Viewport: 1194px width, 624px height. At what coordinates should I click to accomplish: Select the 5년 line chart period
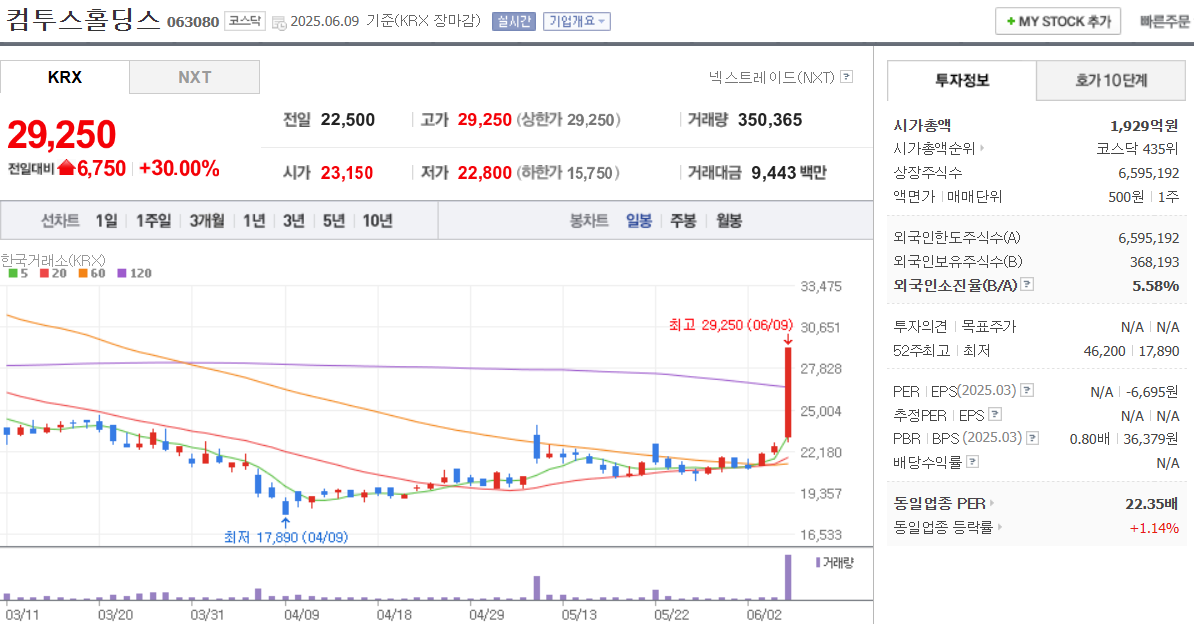pyautogui.click(x=334, y=221)
